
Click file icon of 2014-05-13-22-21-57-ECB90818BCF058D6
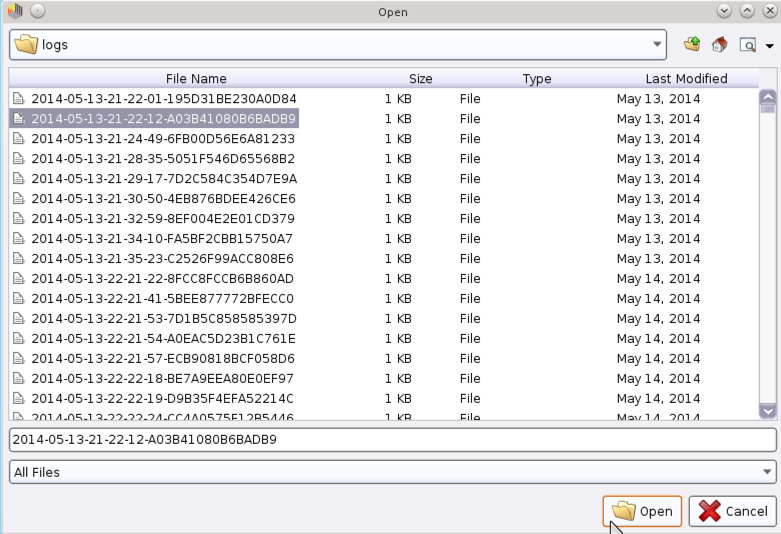[x=18, y=359]
